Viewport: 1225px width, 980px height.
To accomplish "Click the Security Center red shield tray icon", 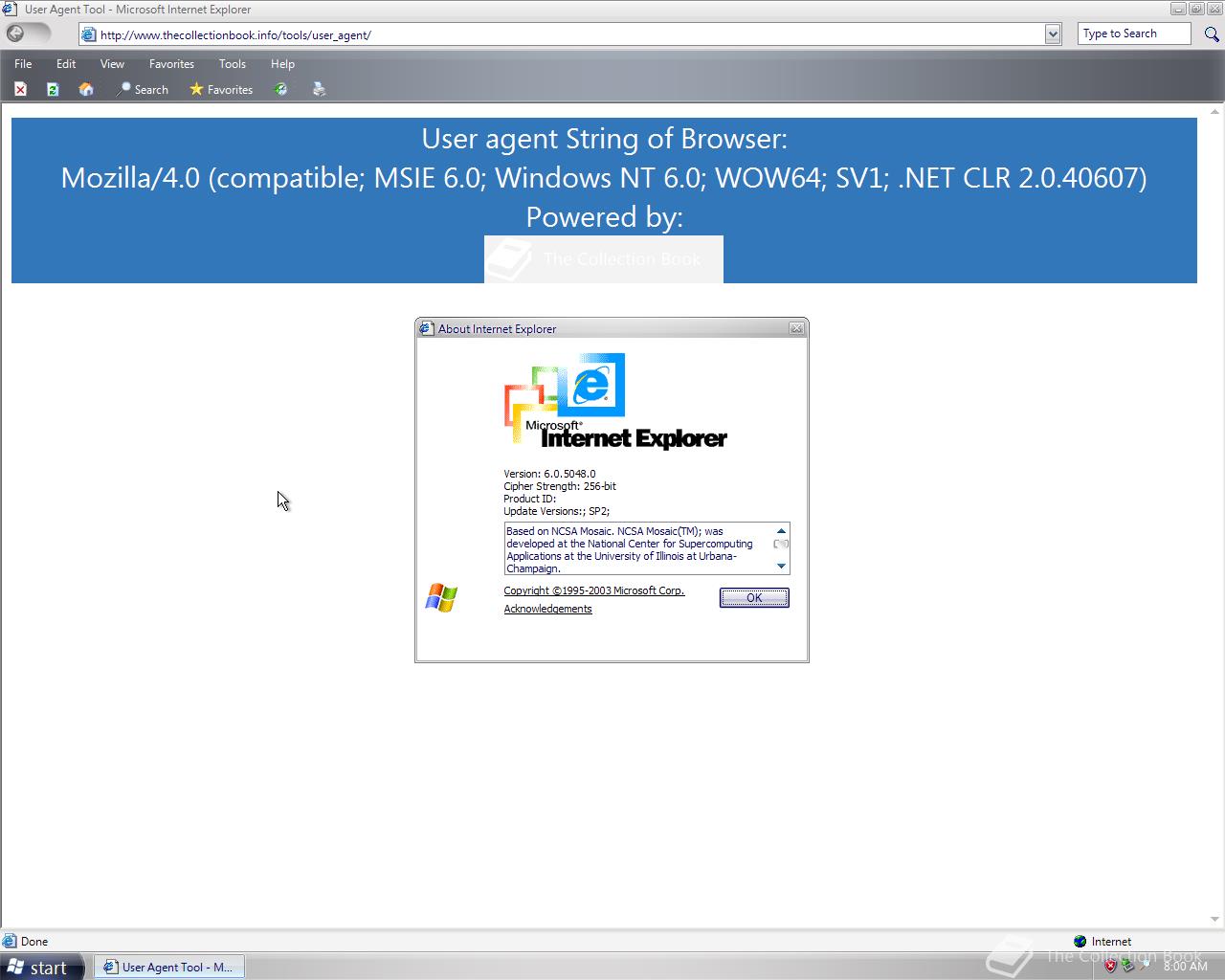I will (1110, 967).
